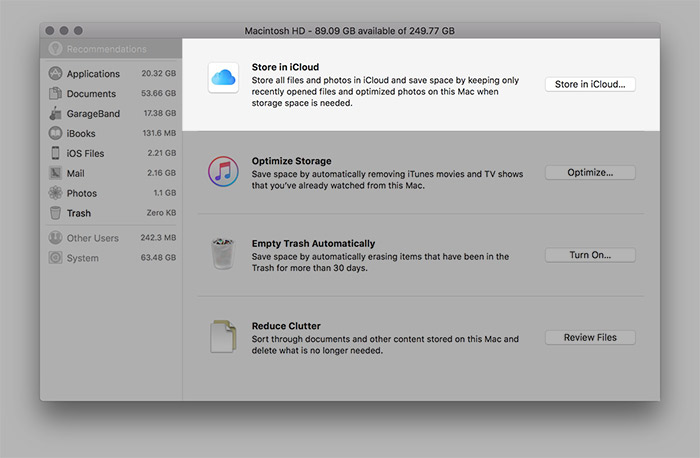The width and height of the screenshot is (700, 458).
Task: Click the iCloud cloud icon
Action: pos(223,78)
